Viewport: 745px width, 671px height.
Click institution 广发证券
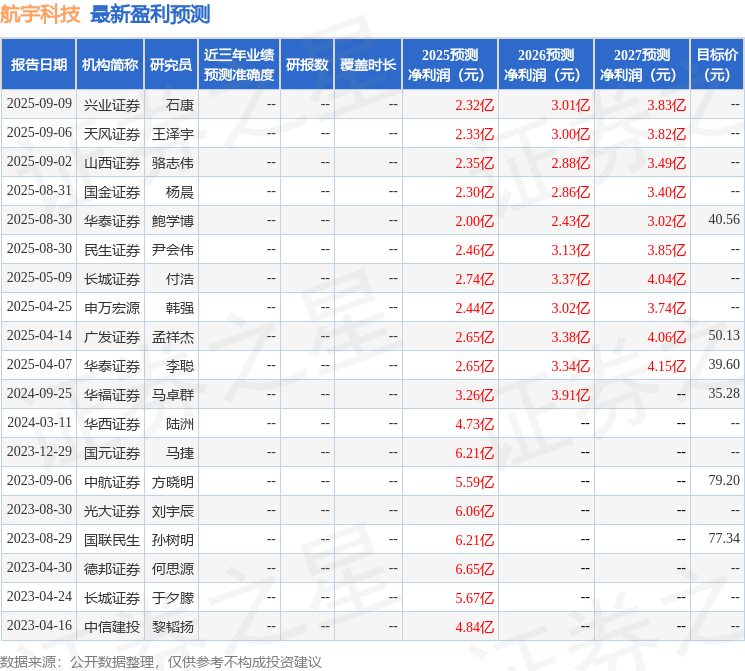point(112,337)
